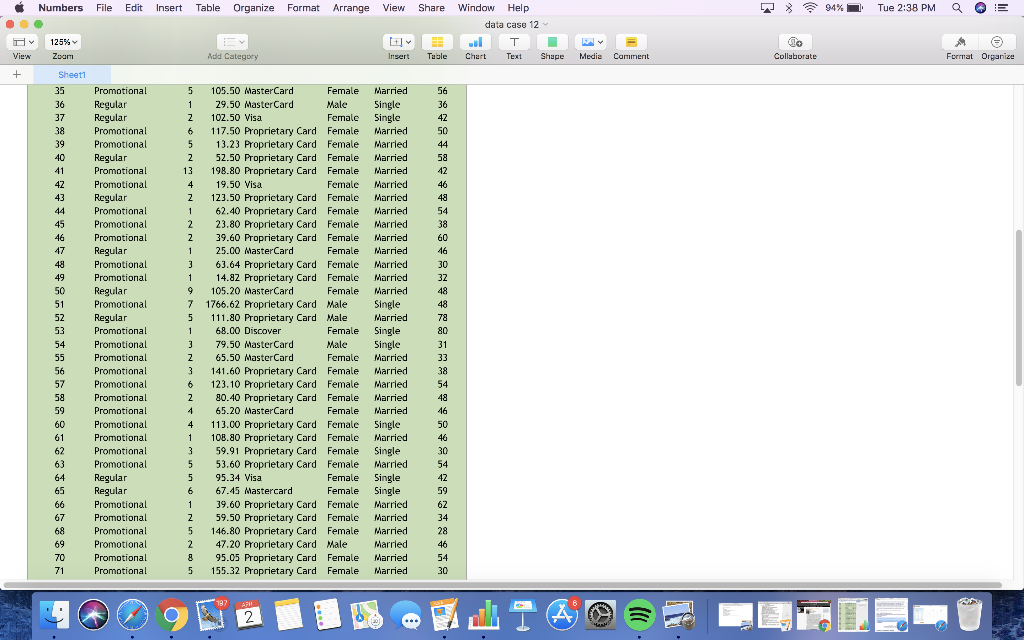Open the Organize sidebar
Image resolution: width=1024 pixels, height=640 pixels.
point(999,41)
